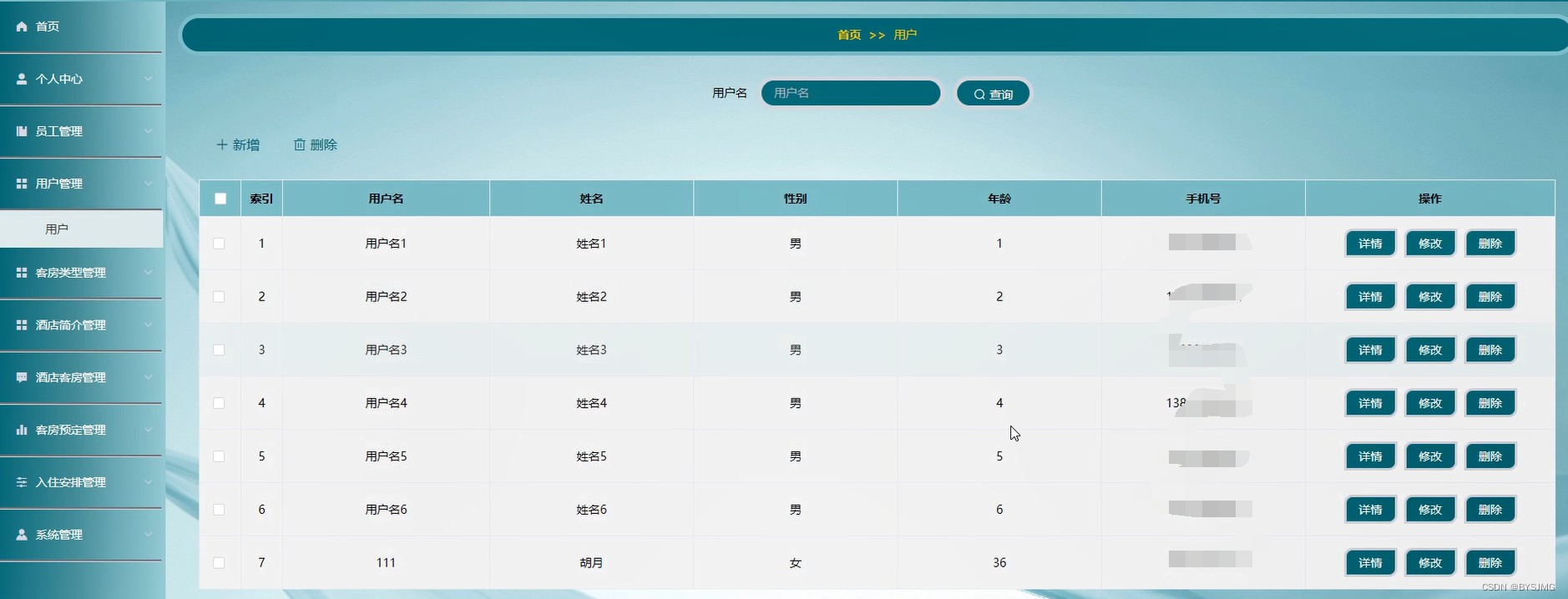1568x599 pixels.
Task: Expand the 酒店客房管理 chevron
Action: pyautogui.click(x=148, y=377)
